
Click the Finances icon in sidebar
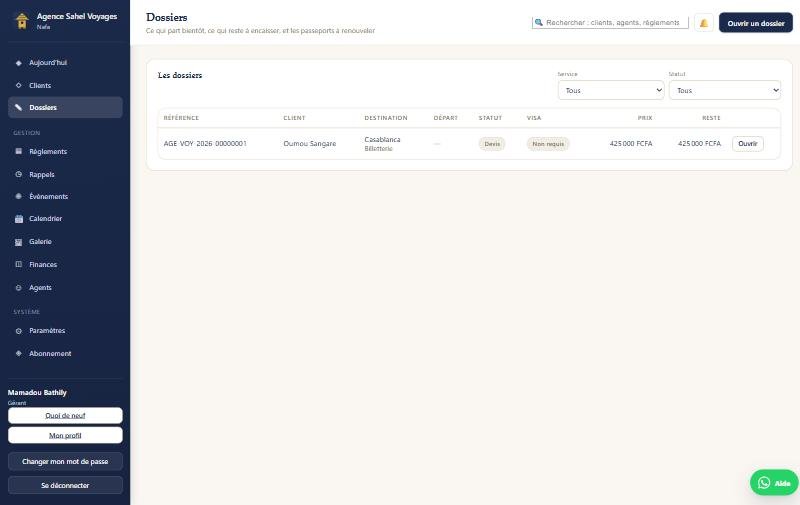point(19,264)
